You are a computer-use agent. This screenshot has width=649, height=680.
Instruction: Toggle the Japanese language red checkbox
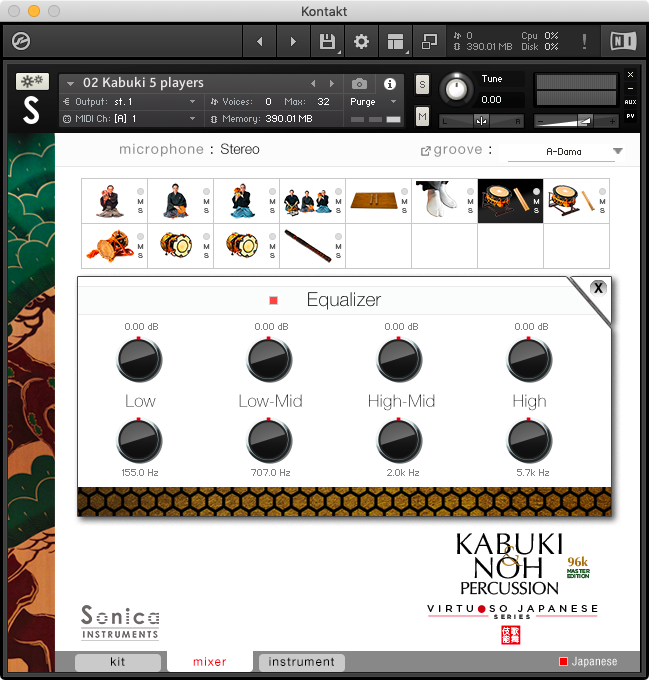563,661
